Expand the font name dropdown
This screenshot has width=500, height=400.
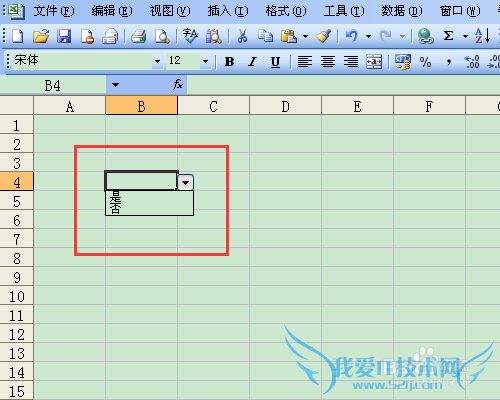point(157,61)
